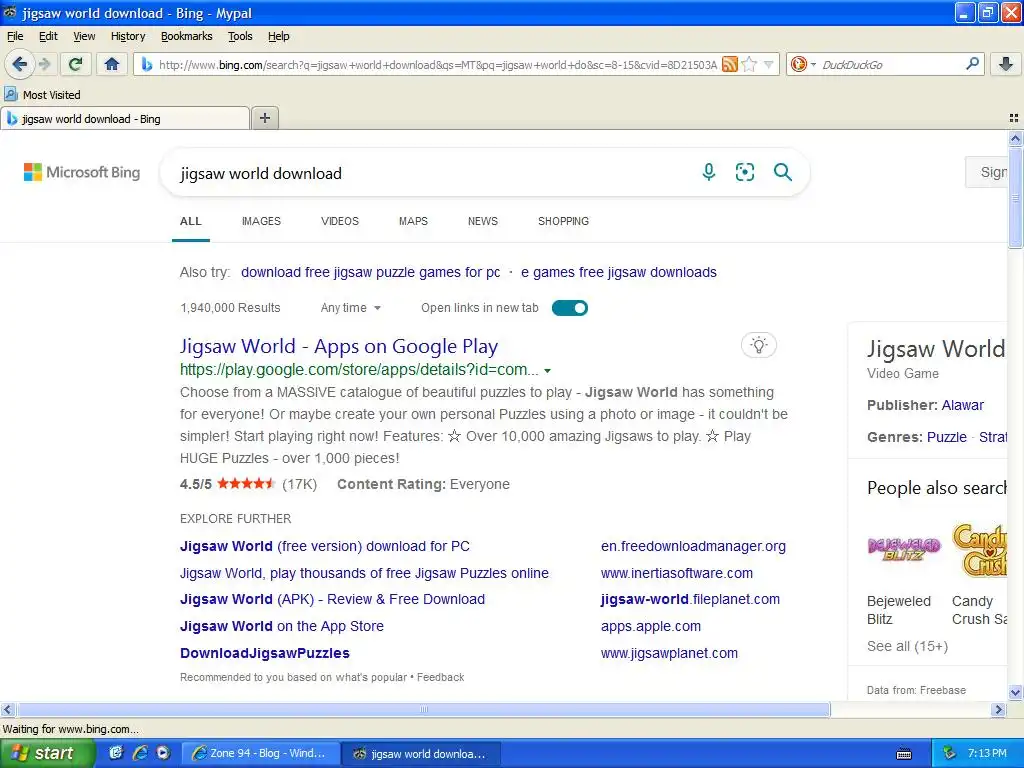
Task: Click the media player quick launch icon
Action: [x=163, y=753]
